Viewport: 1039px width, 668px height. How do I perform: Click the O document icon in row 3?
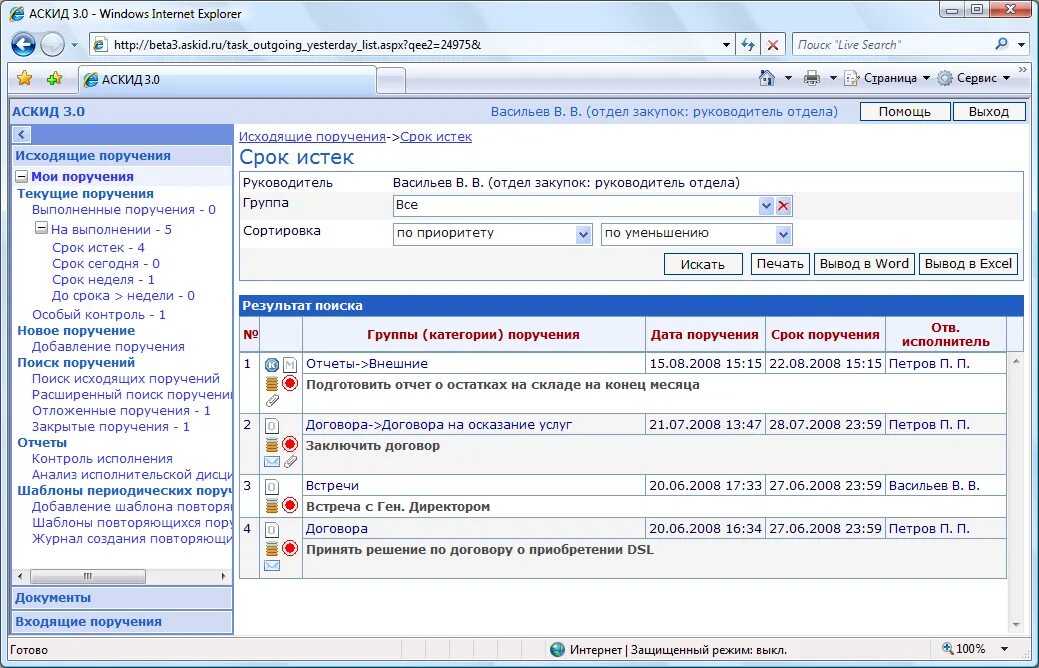(x=272, y=486)
